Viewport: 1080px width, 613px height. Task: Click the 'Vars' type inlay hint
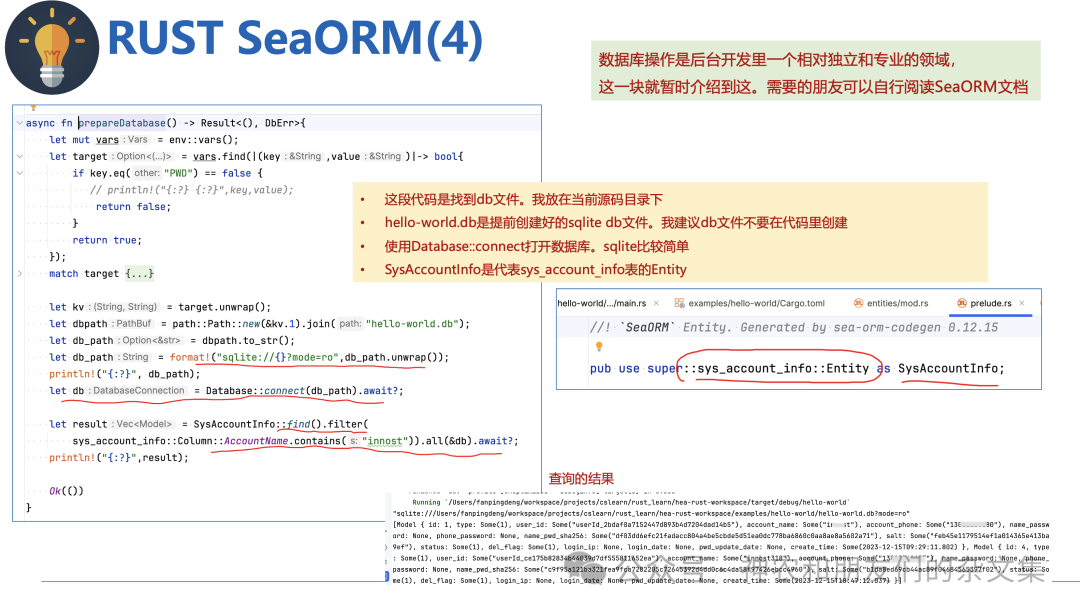pos(136,140)
